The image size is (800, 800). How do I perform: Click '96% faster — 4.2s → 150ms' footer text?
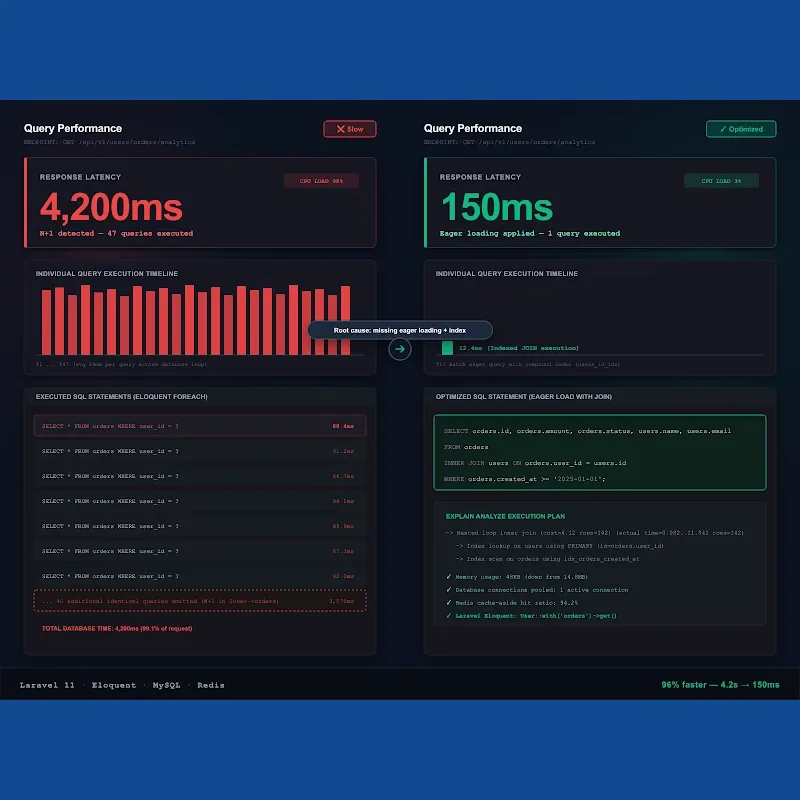720,685
